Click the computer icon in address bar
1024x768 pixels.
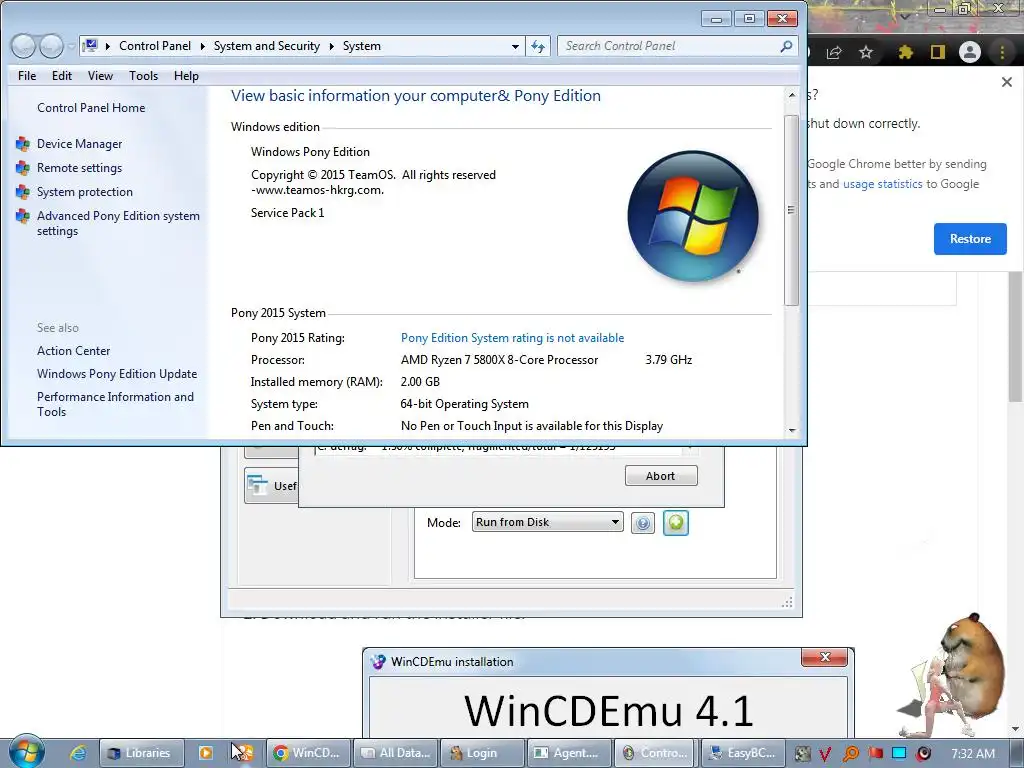[x=91, y=46]
